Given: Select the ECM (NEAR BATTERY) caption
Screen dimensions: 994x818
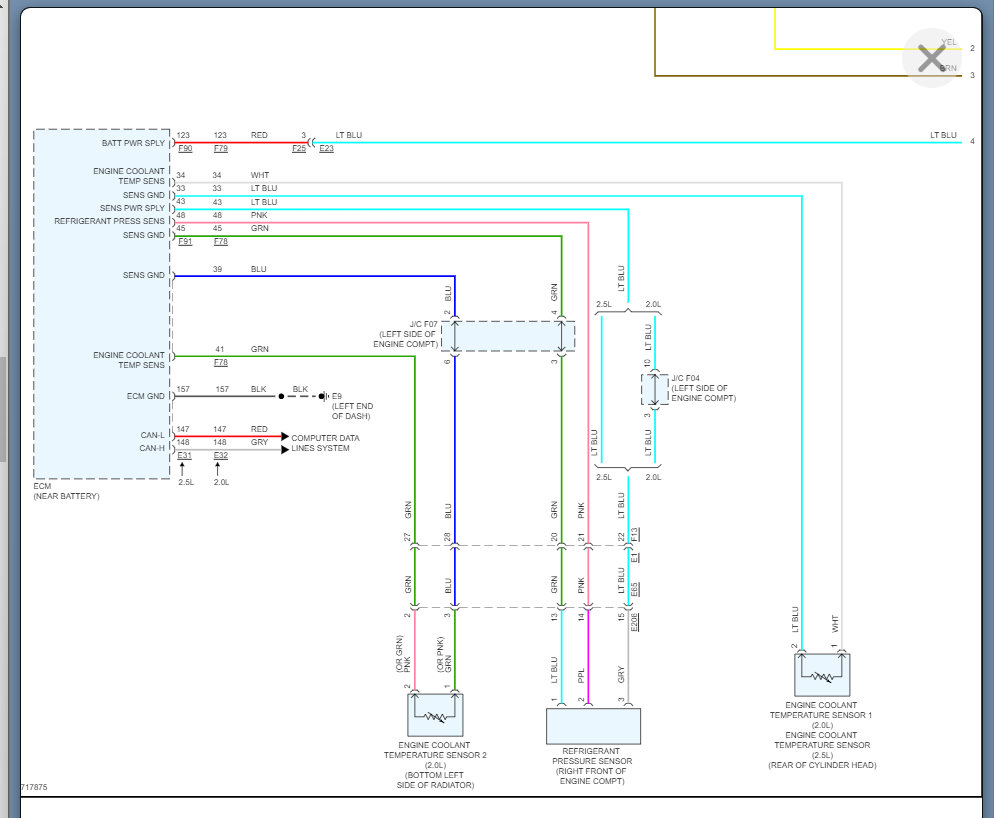Looking at the screenshot, I should [67, 491].
